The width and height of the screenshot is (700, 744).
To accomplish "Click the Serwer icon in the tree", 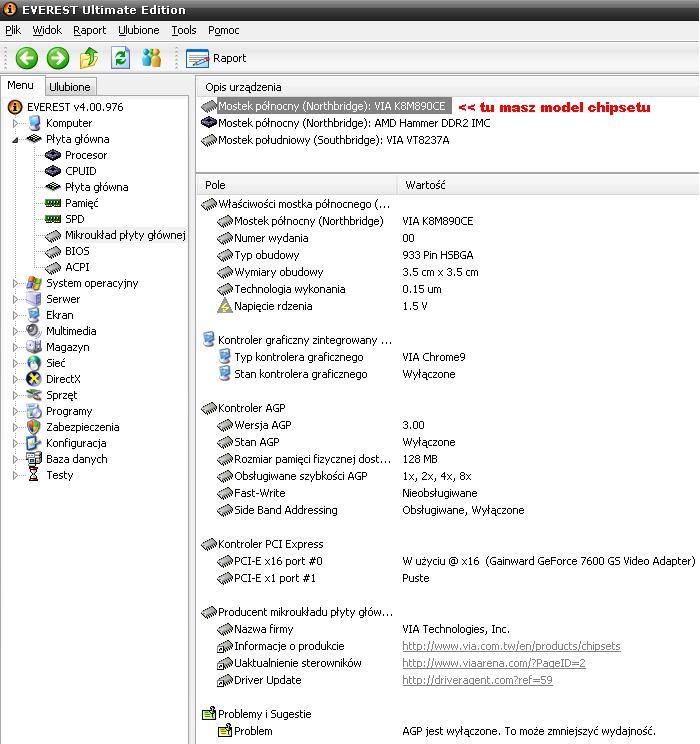I will coord(34,299).
